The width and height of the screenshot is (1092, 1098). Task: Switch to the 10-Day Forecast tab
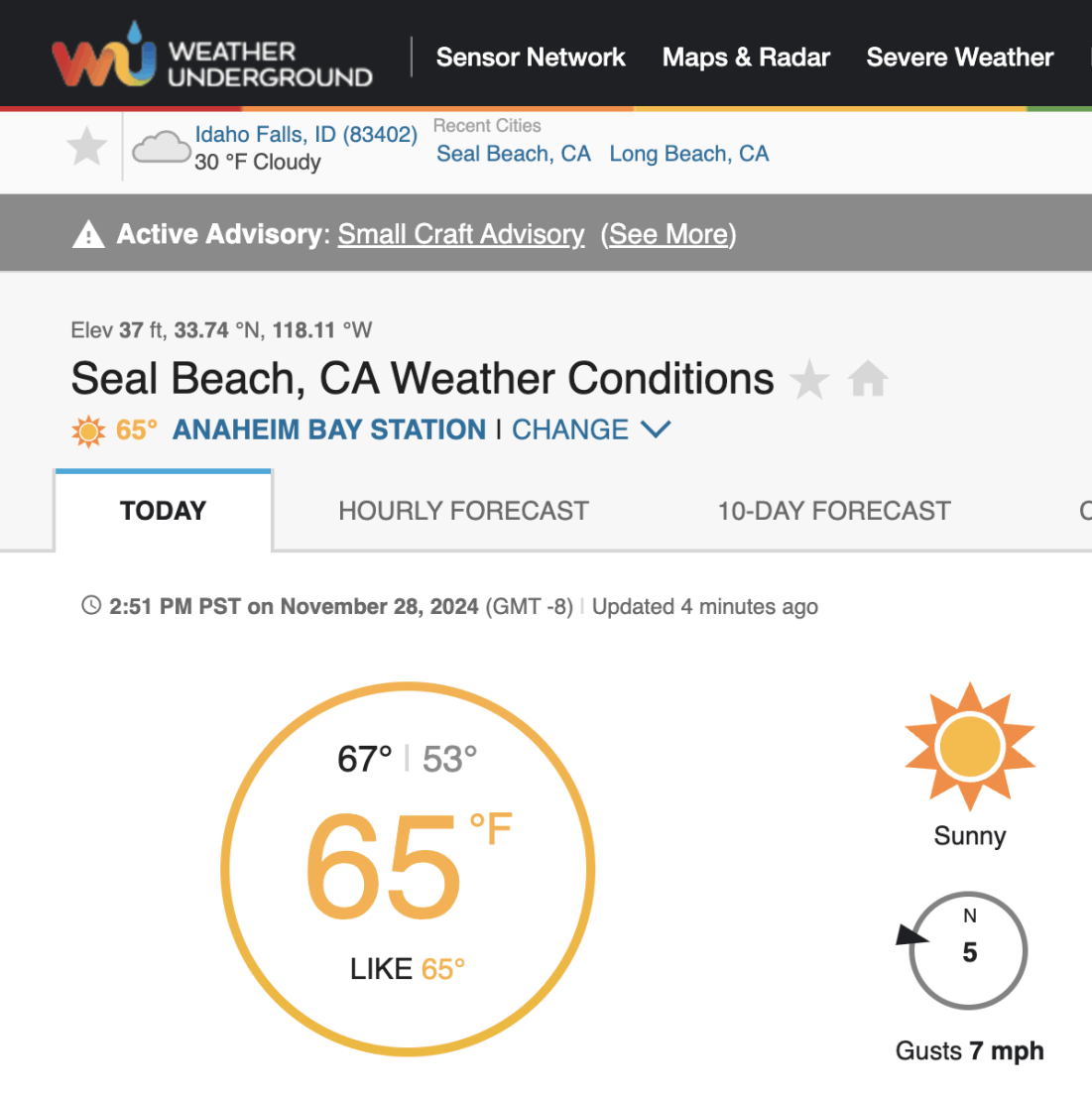click(x=834, y=511)
